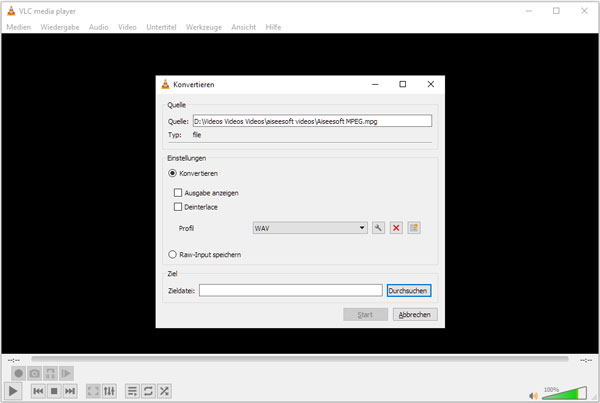Click the Play button in VLC controls
The height and width of the screenshot is (403, 600).
(x=13, y=391)
